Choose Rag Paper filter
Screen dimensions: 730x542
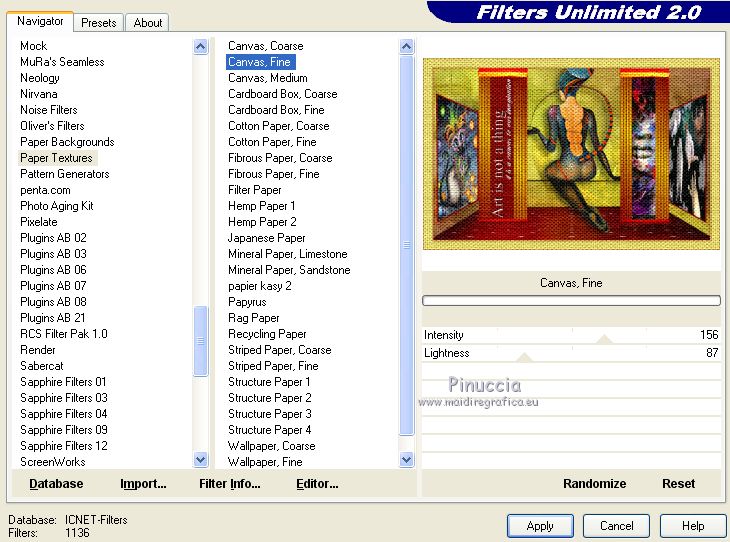point(254,318)
